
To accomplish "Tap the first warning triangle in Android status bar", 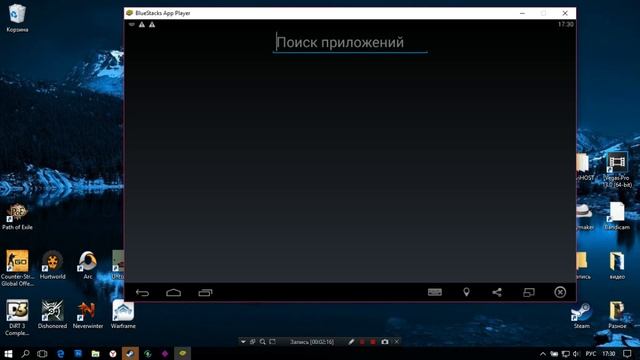I will [142, 24].
